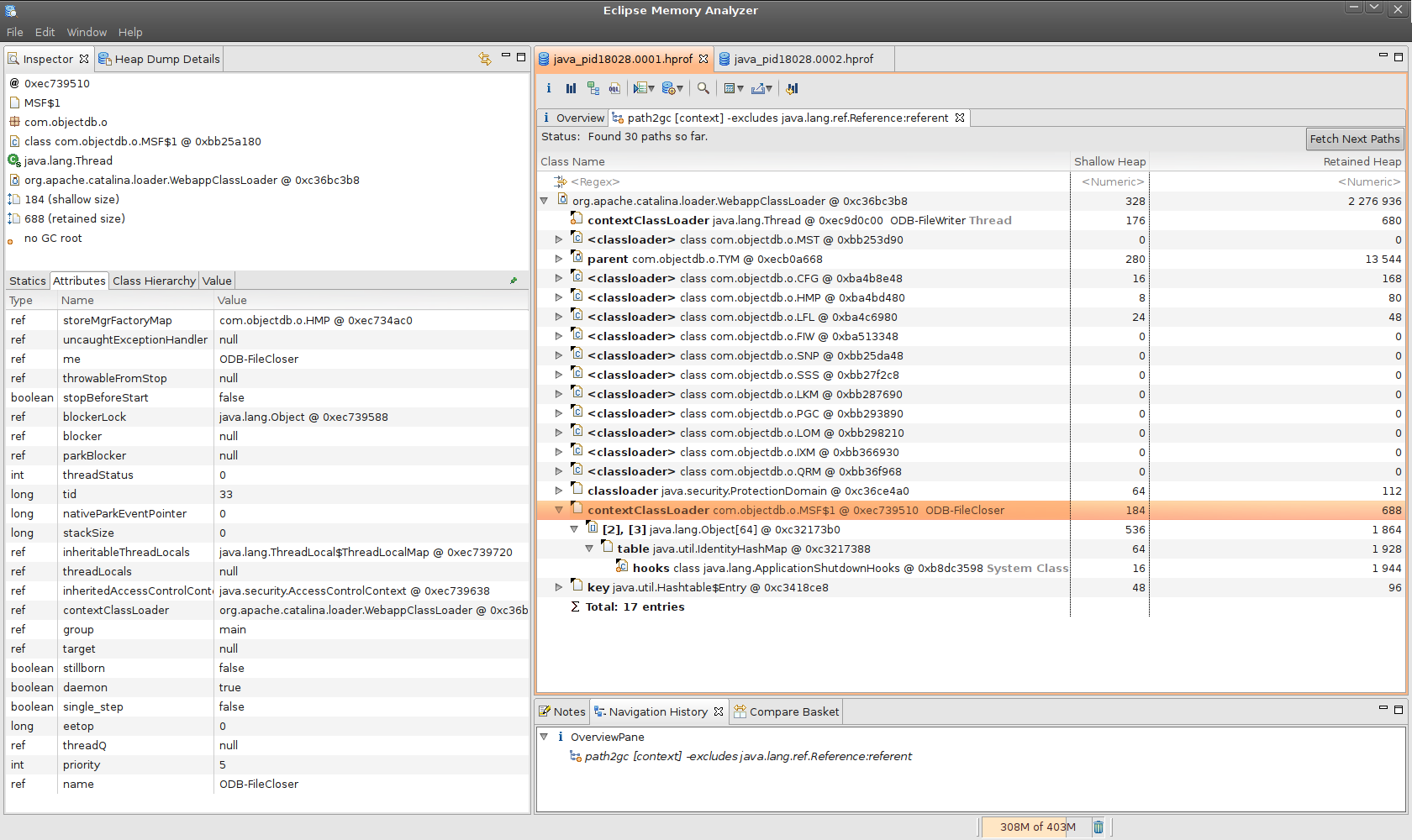1412x840 pixels.
Task: Click the pin icon in Attributes tab bar
Action: pyautogui.click(x=514, y=281)
